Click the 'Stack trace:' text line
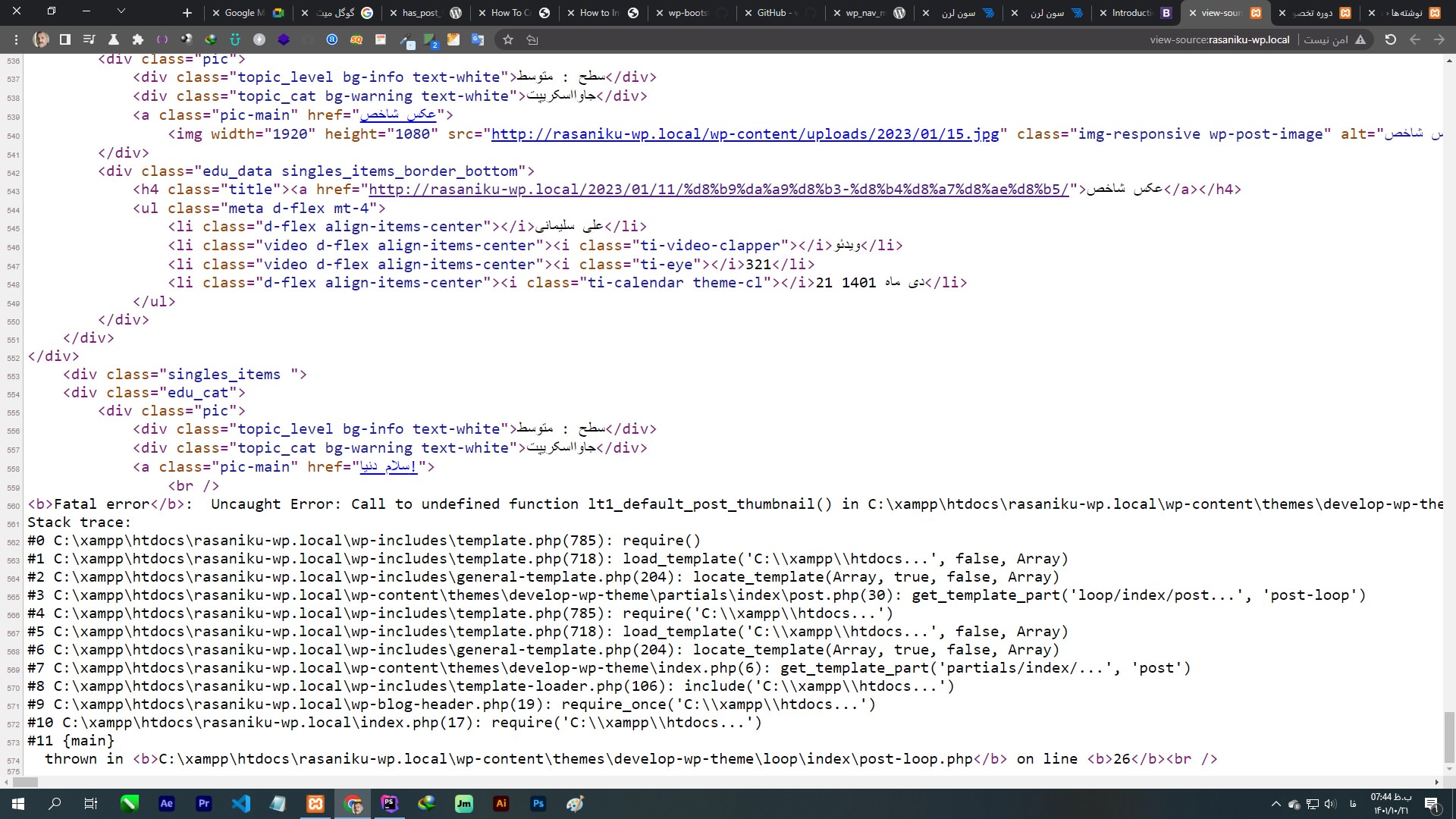This screenshot has width=1456, height=819. [79, 522]
